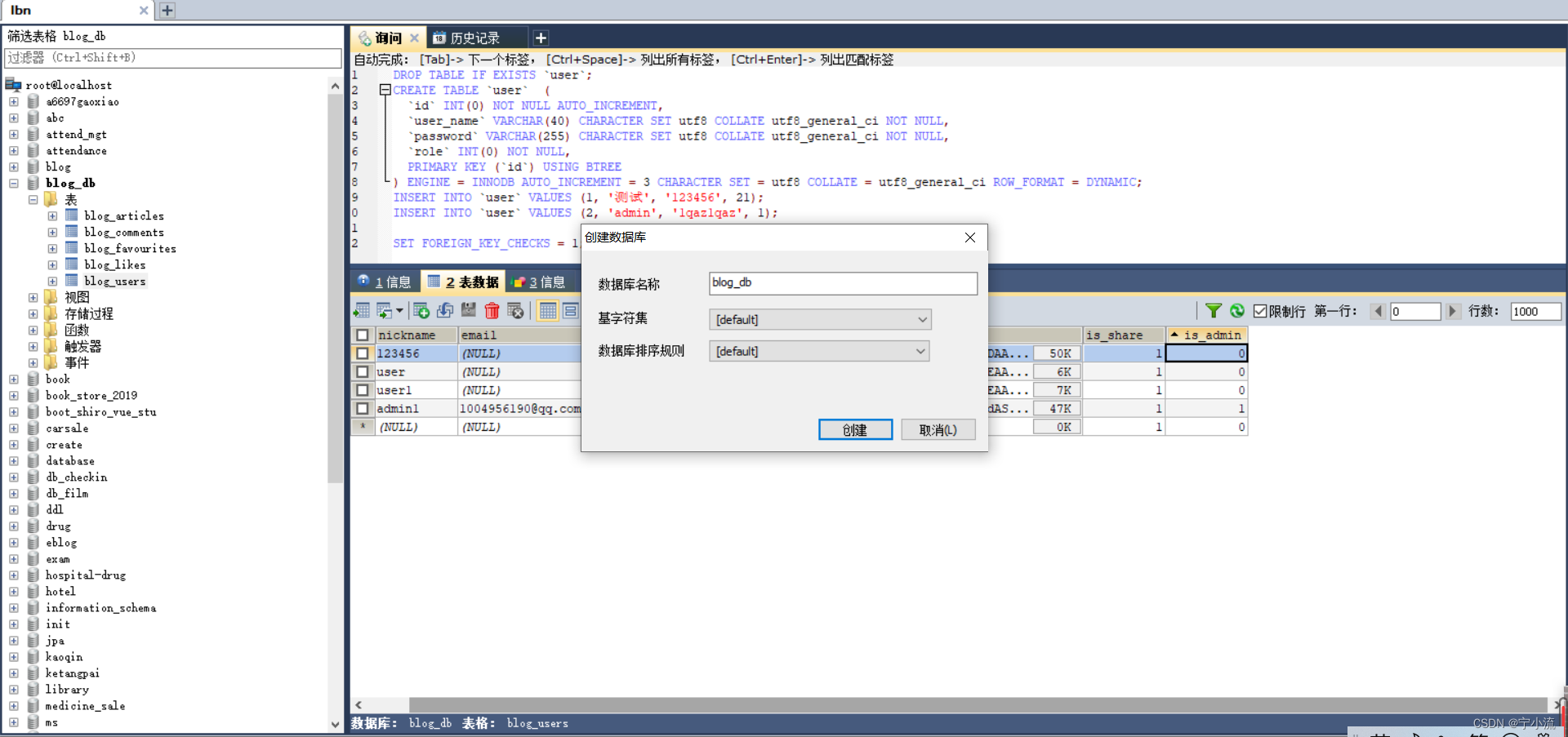This screenshot has width=1568, height=737.
Task: Check the row checkbox for nickname 123456
Action: pyautogui.click(x=363, y=353)
